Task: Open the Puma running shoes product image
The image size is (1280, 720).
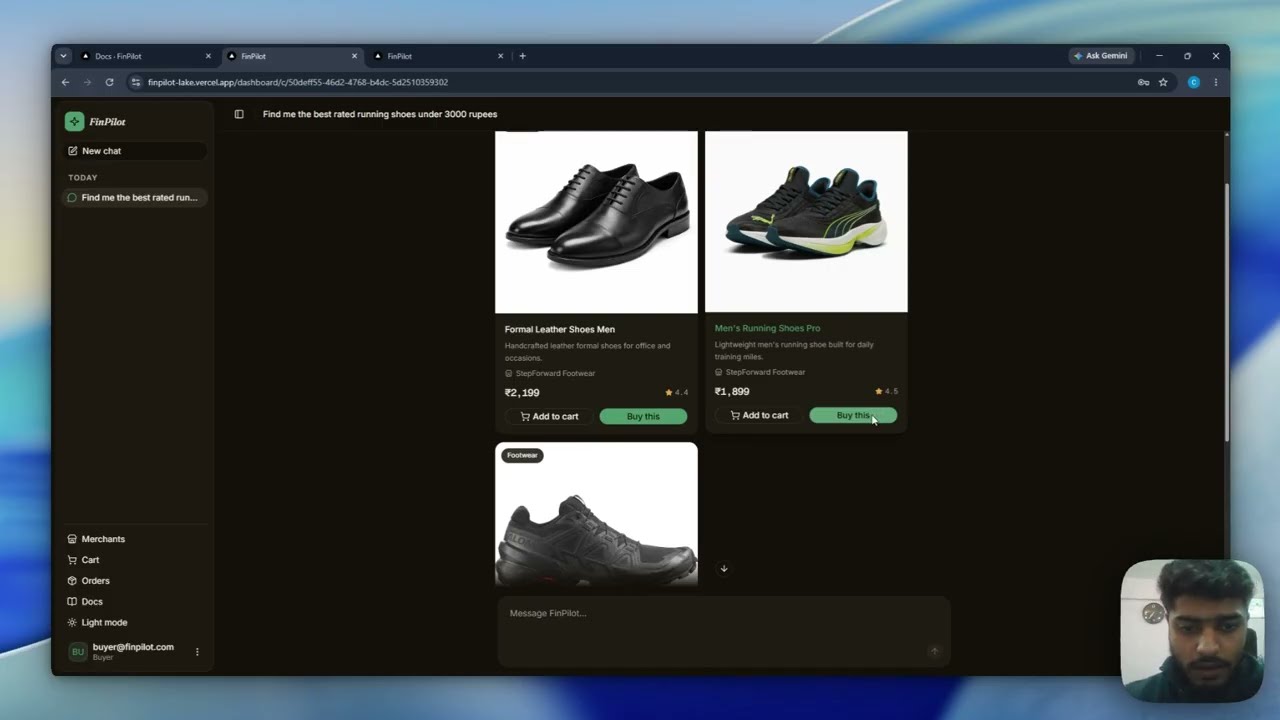Action: (806, 222)
